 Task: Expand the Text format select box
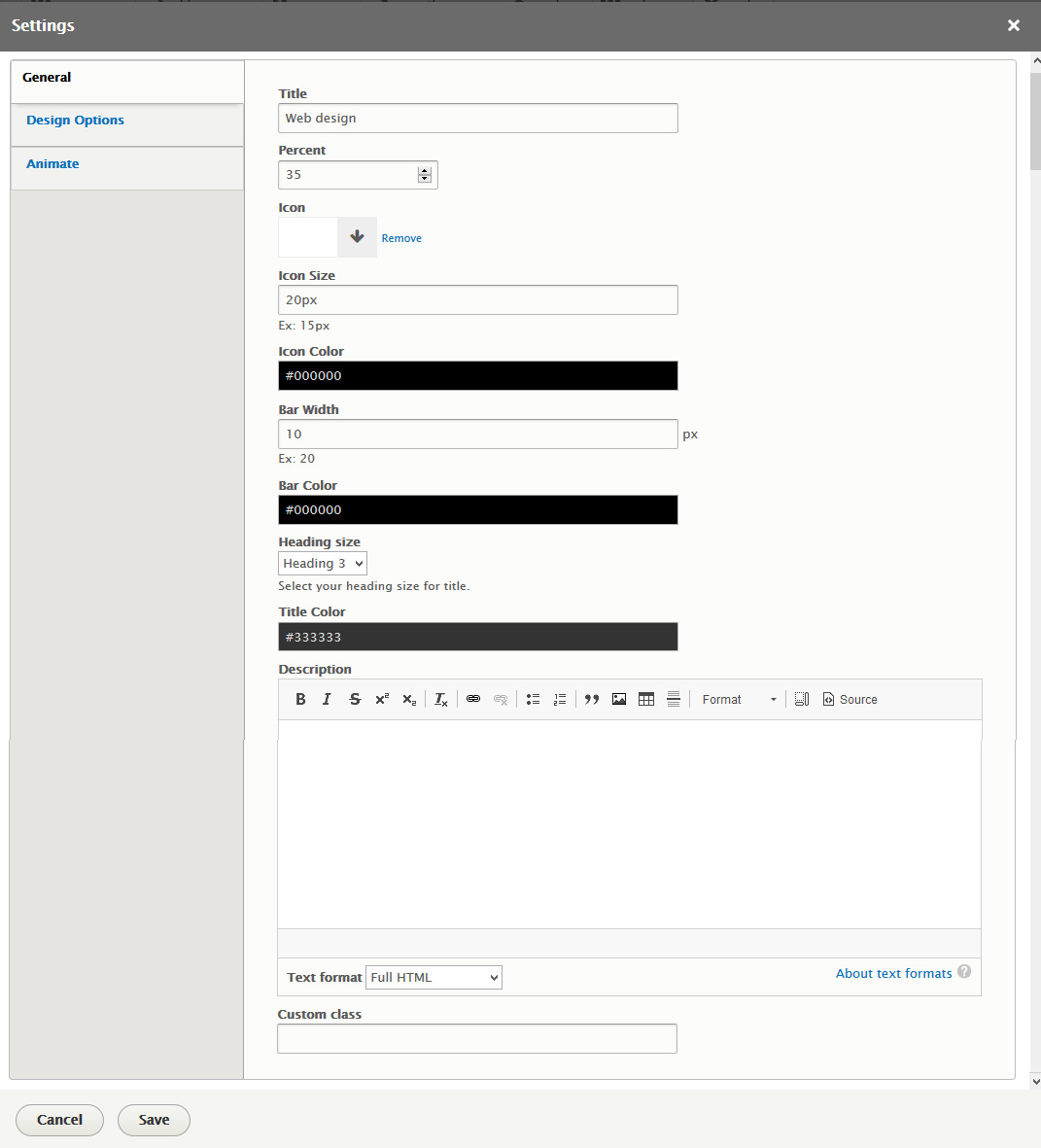[434, 977]
